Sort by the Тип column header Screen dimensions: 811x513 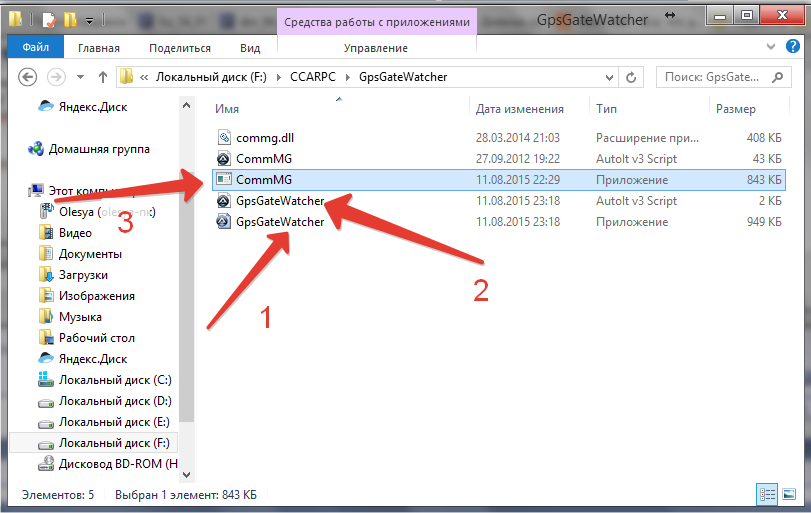pos(606,109)
